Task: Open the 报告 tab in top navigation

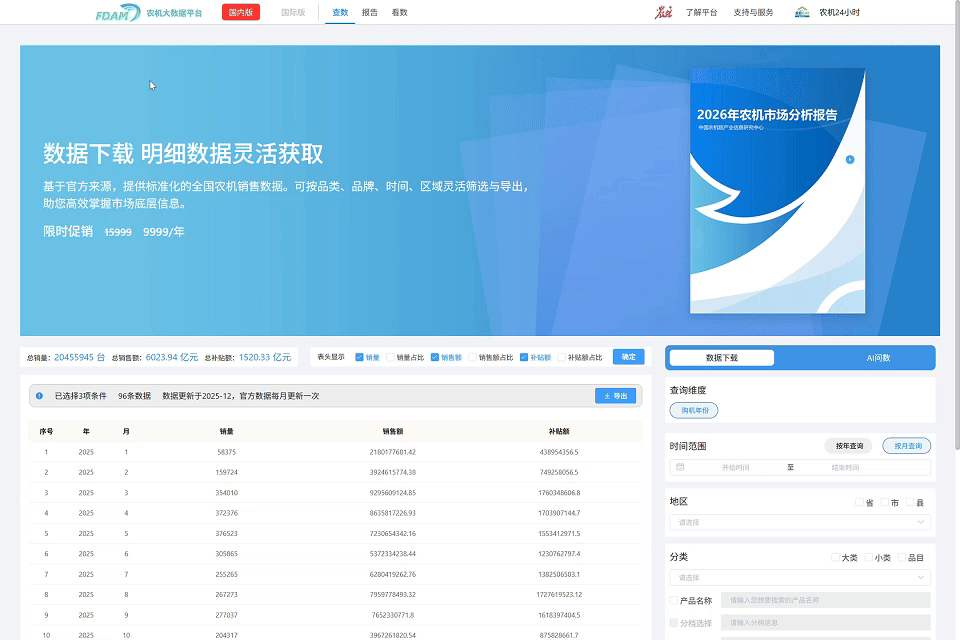Action: 369,13
